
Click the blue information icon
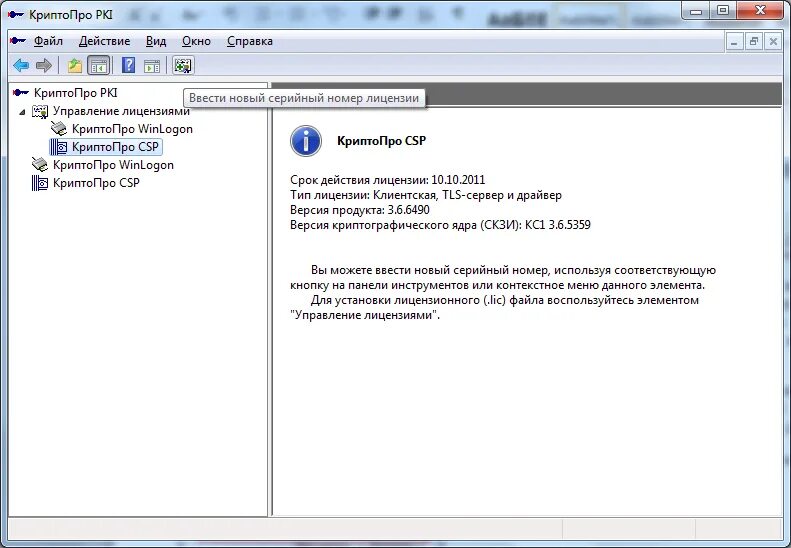(x=306, y=141)
